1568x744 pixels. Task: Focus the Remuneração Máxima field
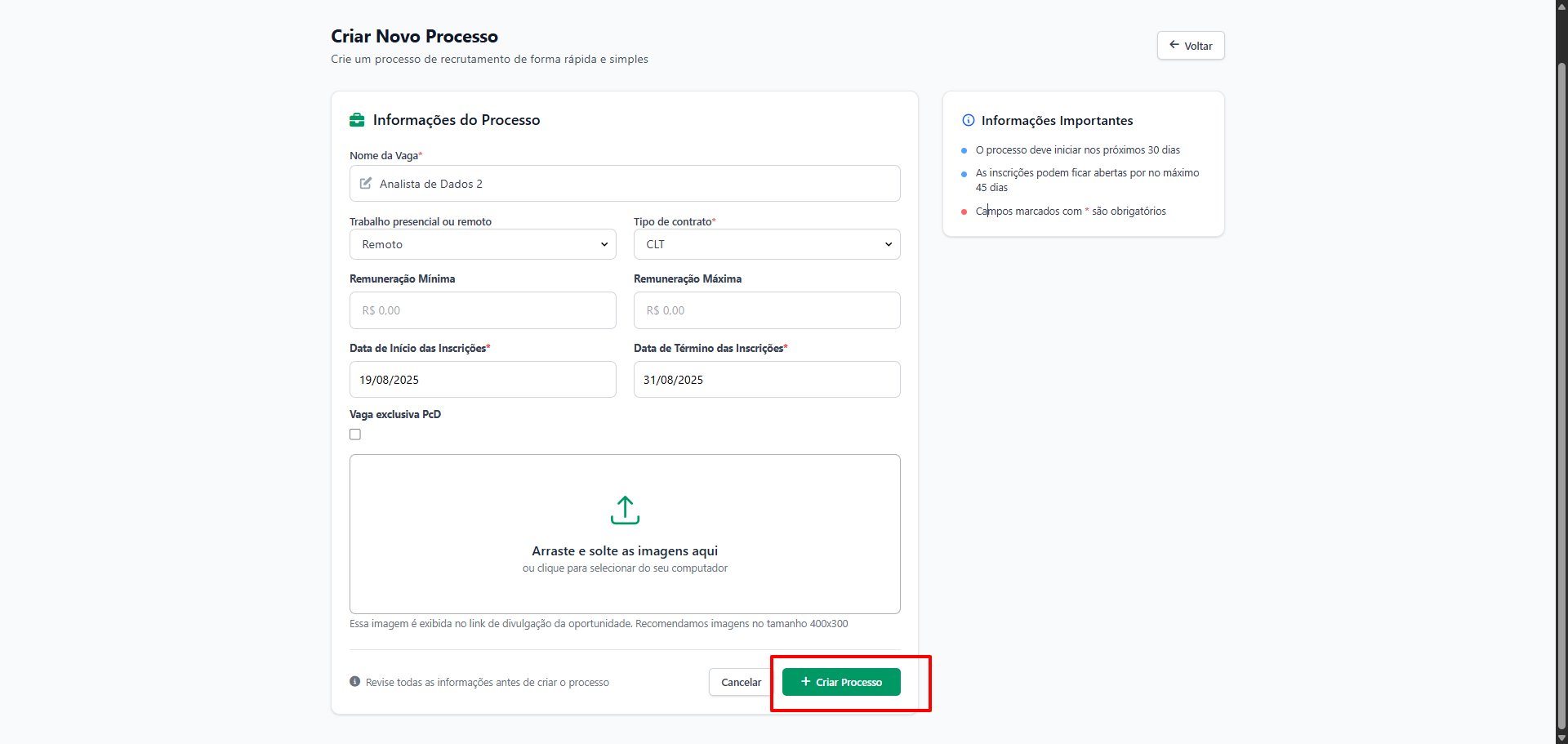tap(767, 310)
